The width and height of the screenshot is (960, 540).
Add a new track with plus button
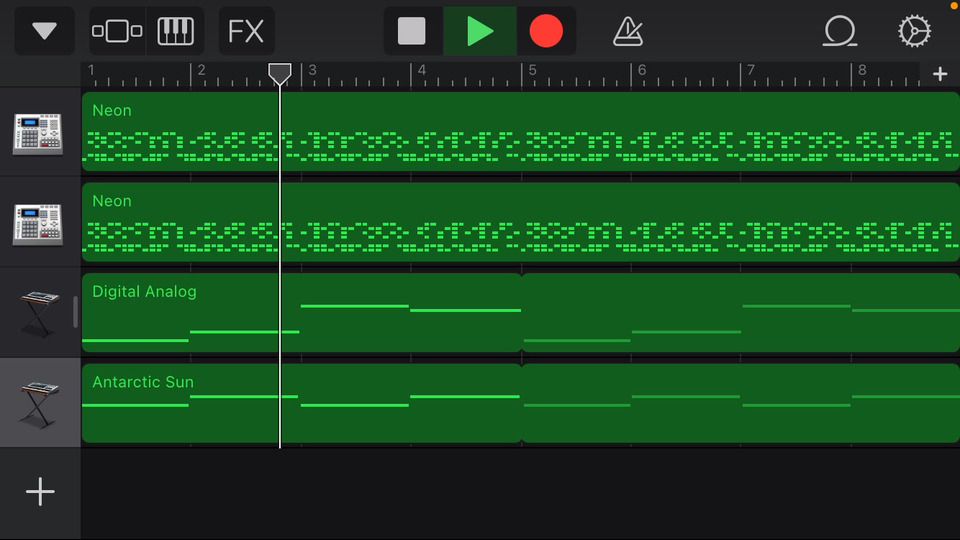[40, 492]
